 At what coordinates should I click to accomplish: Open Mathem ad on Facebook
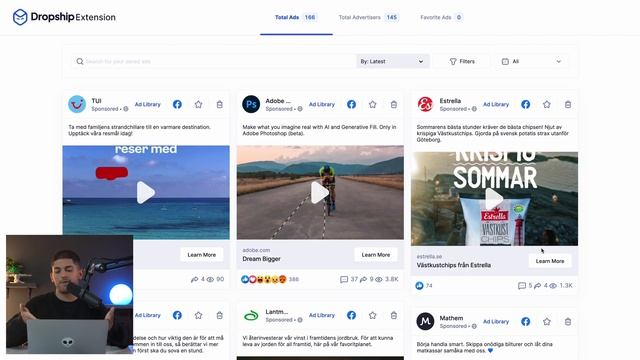pos(526,322)
